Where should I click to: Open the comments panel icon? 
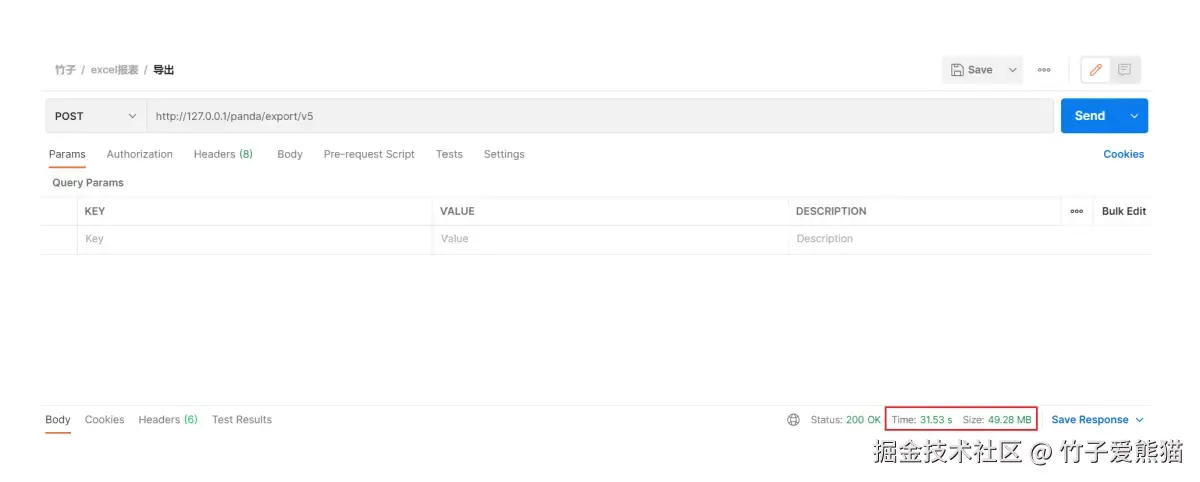point(1125,70)
